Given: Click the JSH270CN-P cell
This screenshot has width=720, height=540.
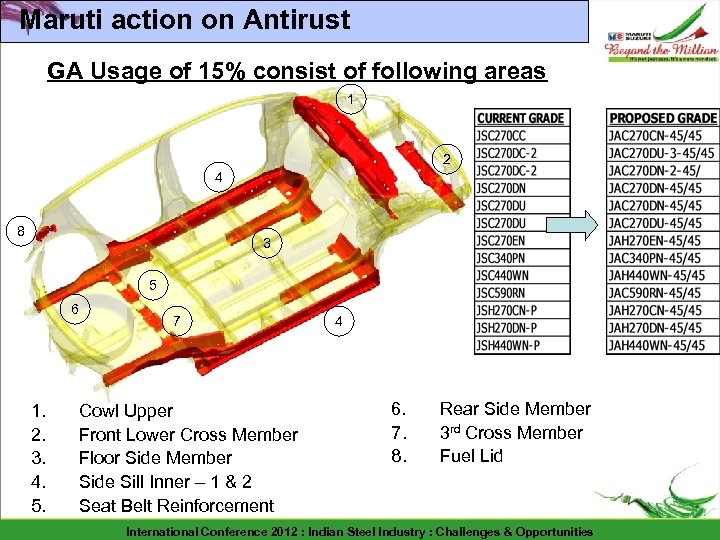Looking at the screenshot, I should (522, 310).
